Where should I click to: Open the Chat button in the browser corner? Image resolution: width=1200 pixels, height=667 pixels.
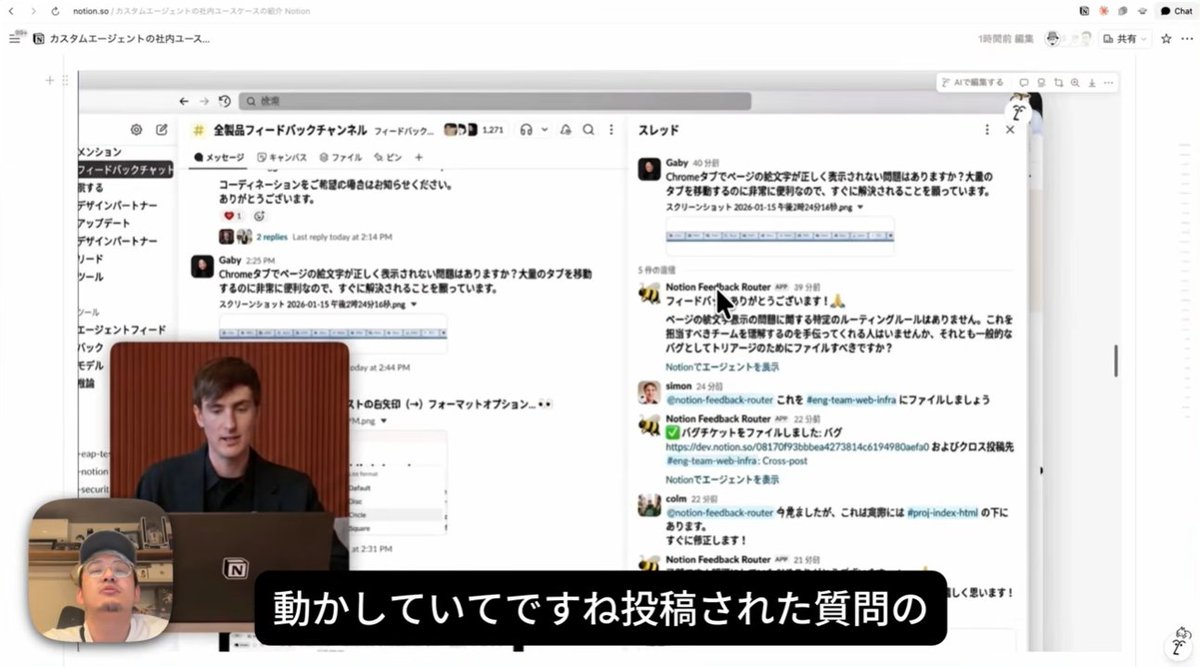click(1176, 10)
